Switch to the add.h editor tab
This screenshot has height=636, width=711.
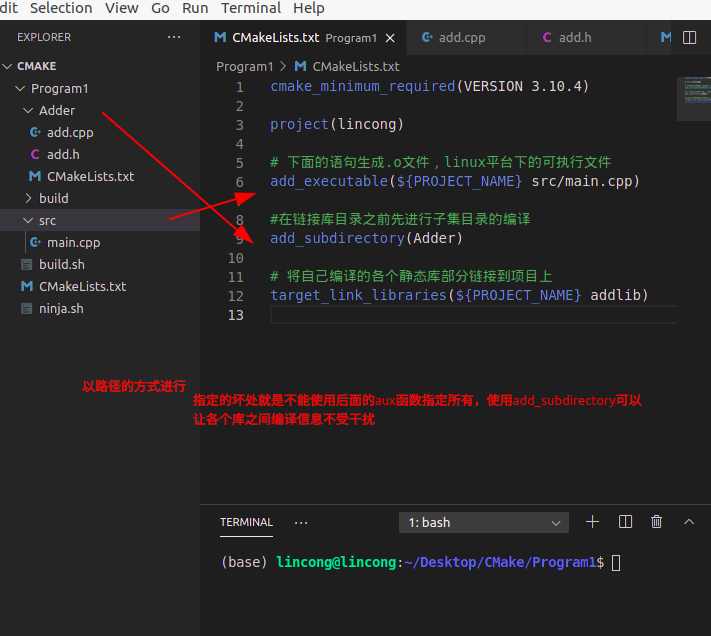tap(586, 38)
